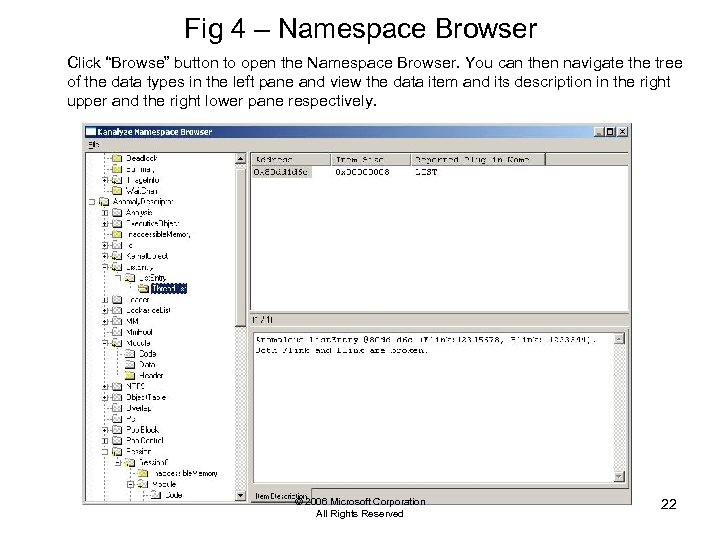Image resolution: width=720 pixels, height=540 pixels.
Task: Expand the NTFS tree node
Action: 105,387
